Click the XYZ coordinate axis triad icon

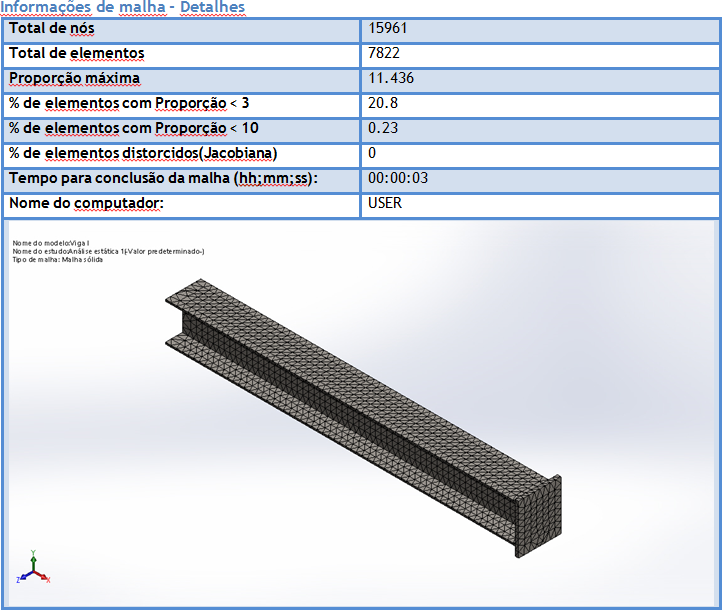click(x=33, y=569)
